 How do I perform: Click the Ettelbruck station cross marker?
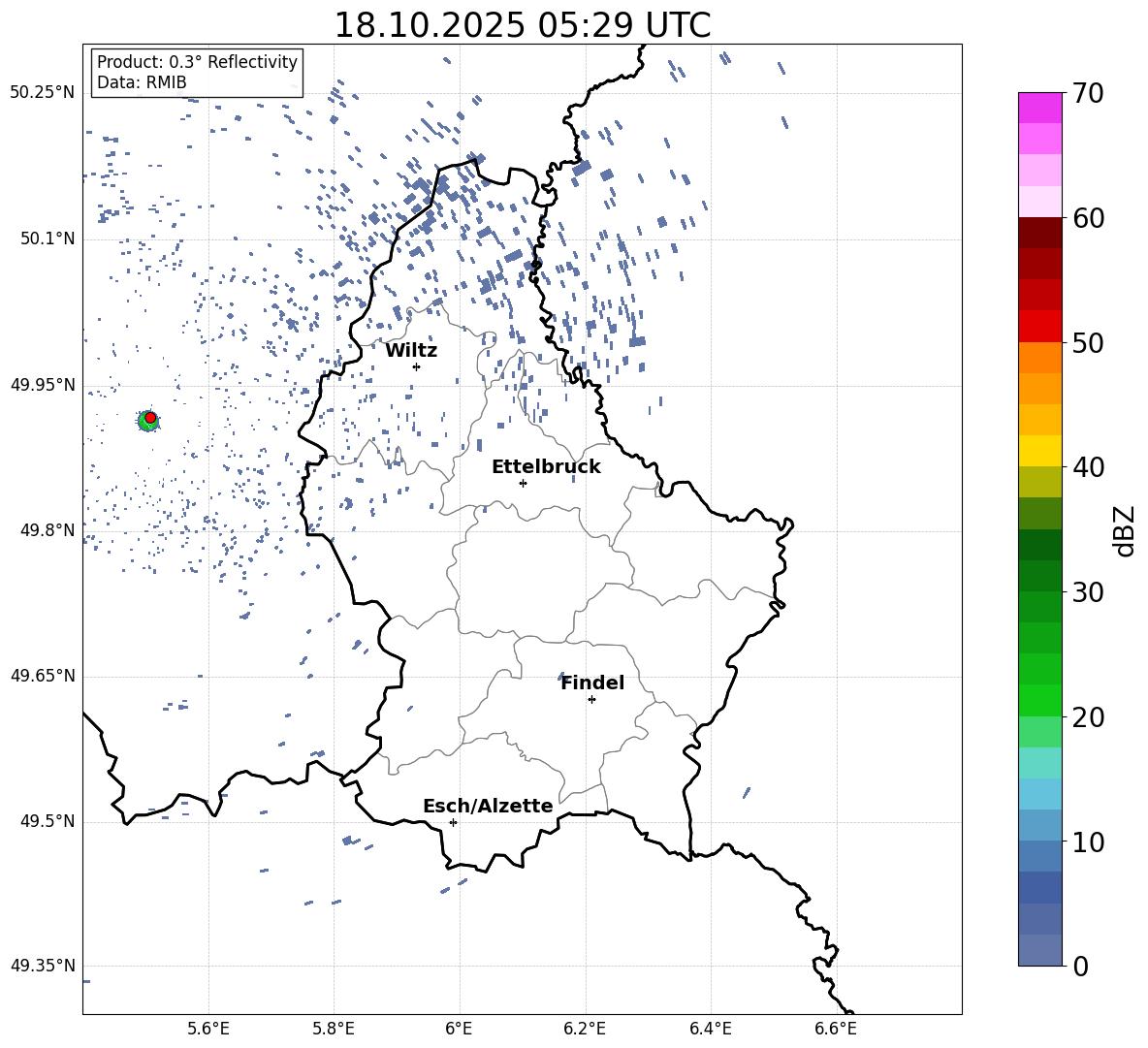tap(523, 483)
